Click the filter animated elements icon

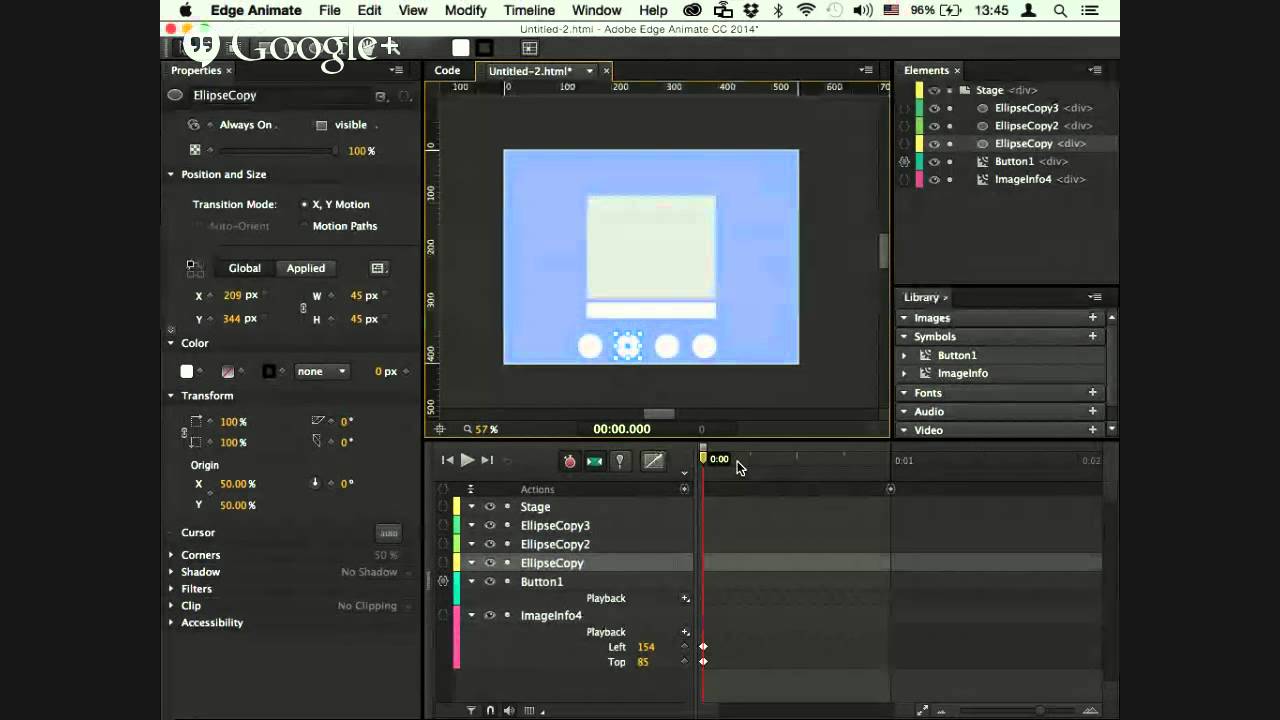point(471,711)
